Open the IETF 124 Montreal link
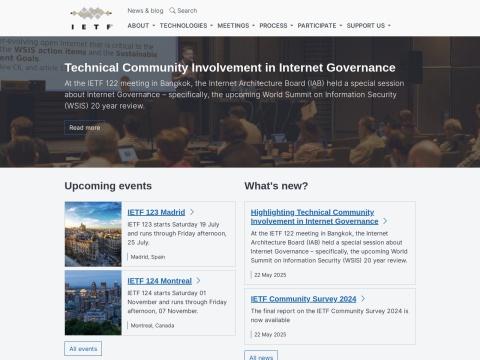This screenshot has width=480, height=360. click(x=160, y=281)
